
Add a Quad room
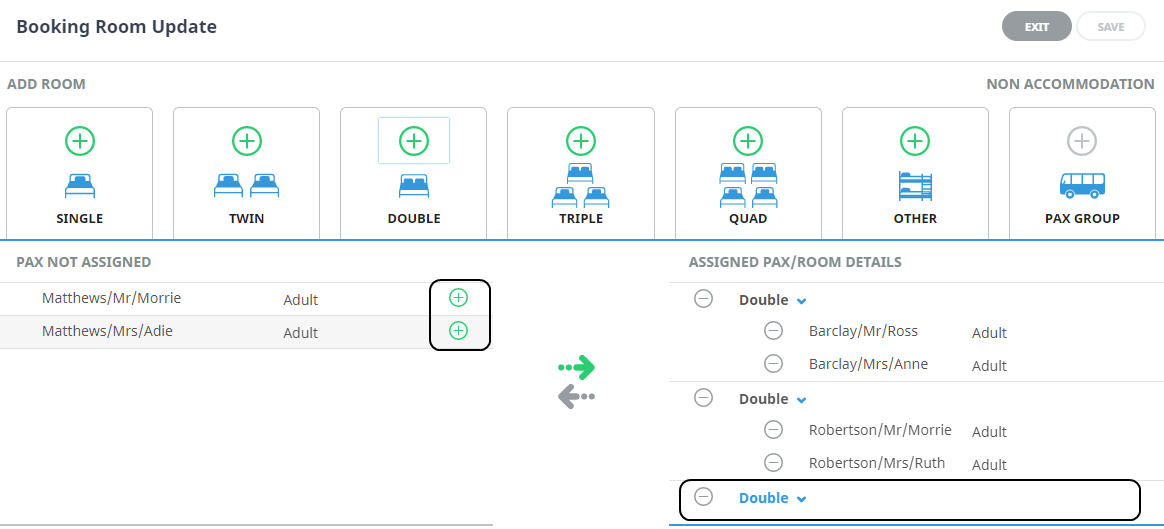point(748,141)
